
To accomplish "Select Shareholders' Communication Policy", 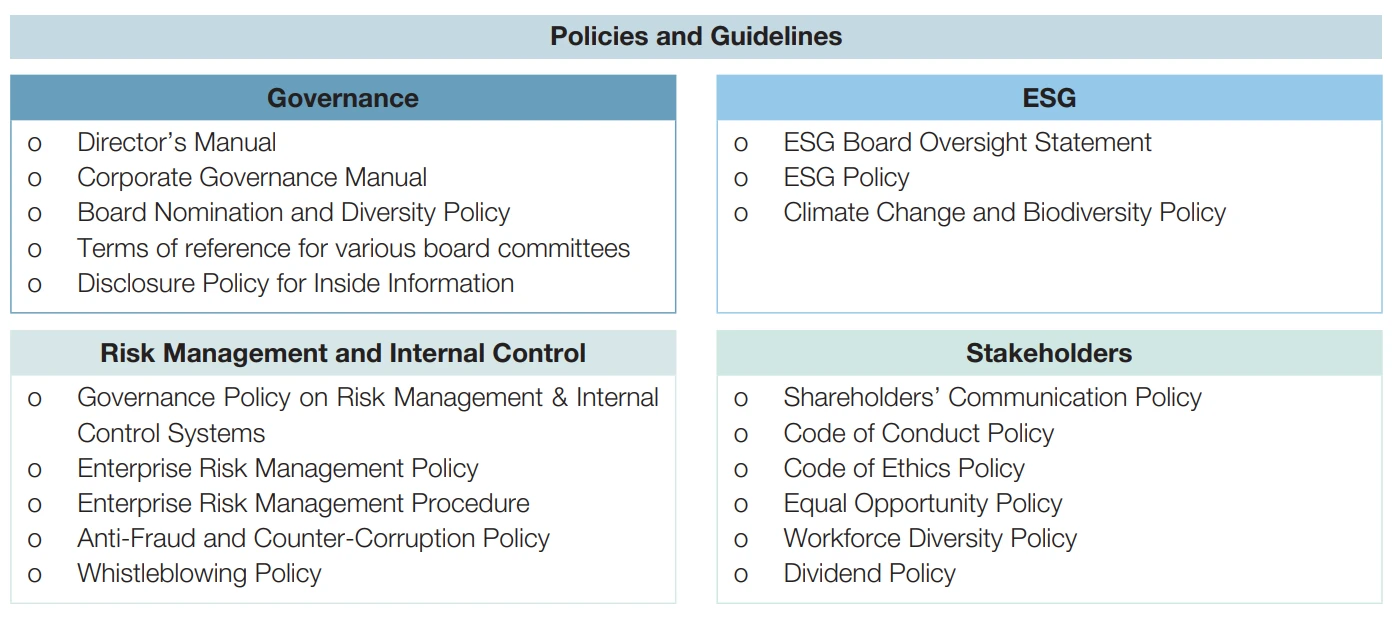I will [992, 398].
